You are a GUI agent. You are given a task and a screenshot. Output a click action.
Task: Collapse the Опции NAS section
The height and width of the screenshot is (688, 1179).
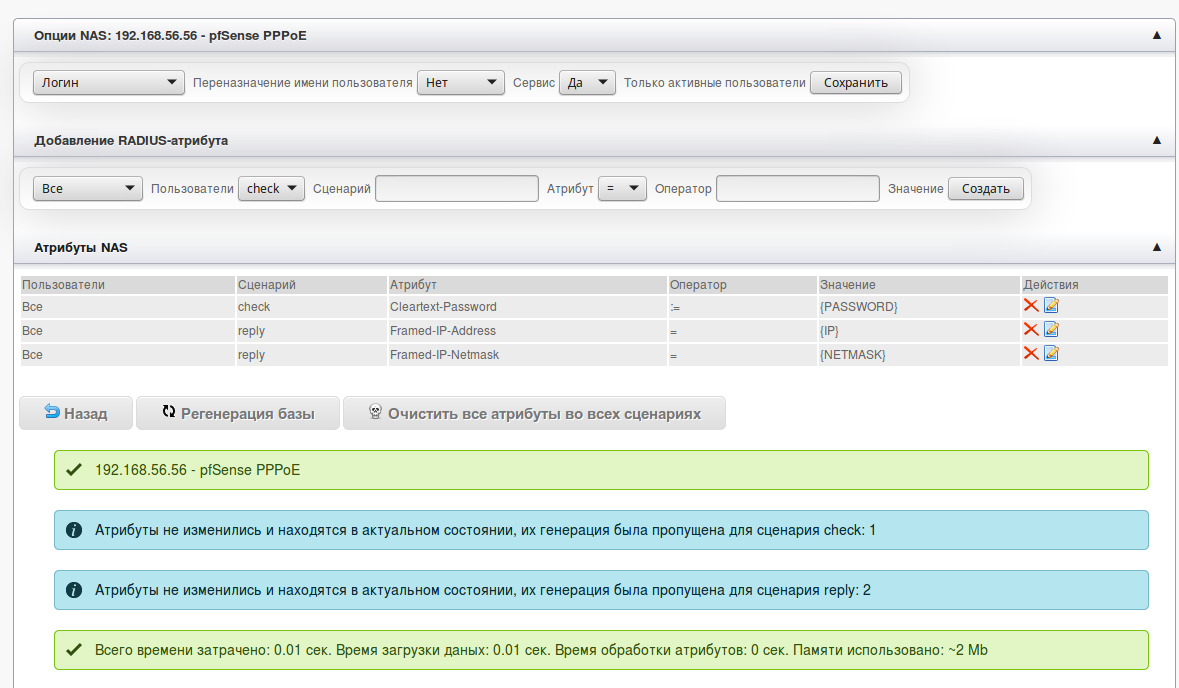(1156, 35)
